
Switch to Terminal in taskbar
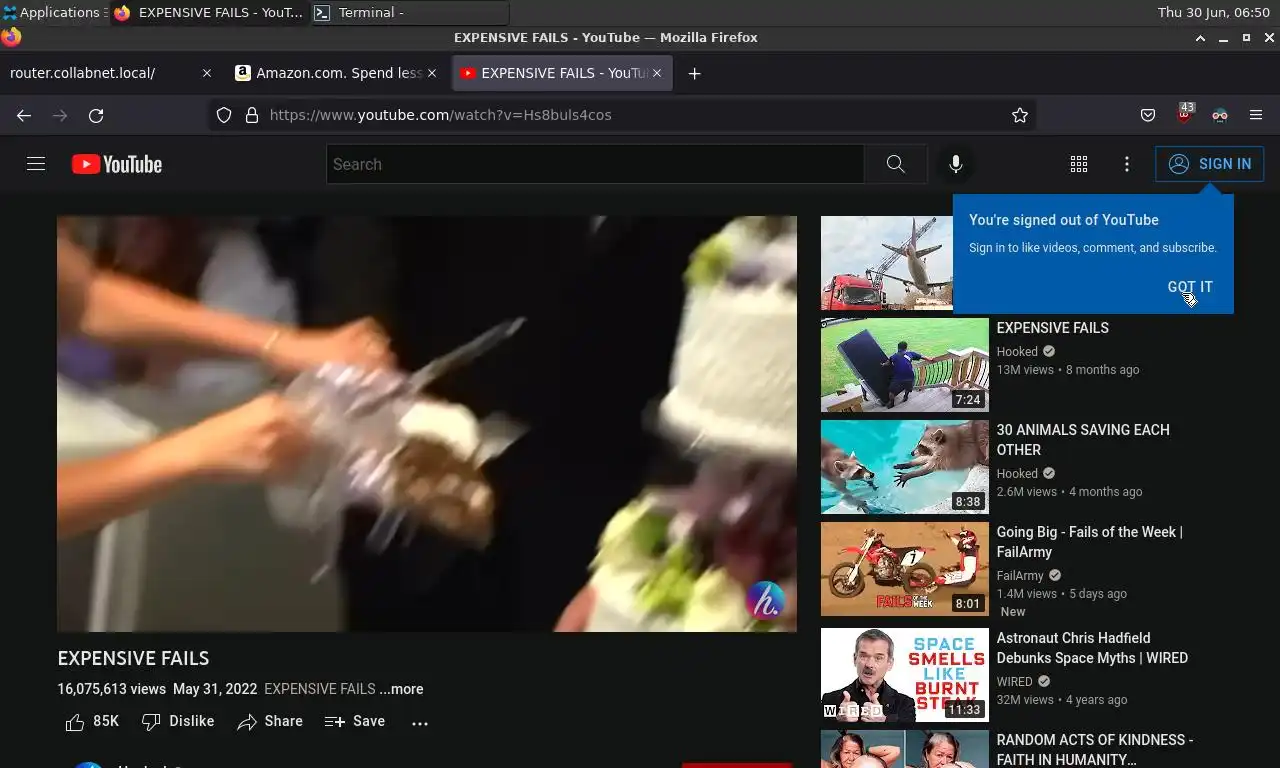[410, 13]
